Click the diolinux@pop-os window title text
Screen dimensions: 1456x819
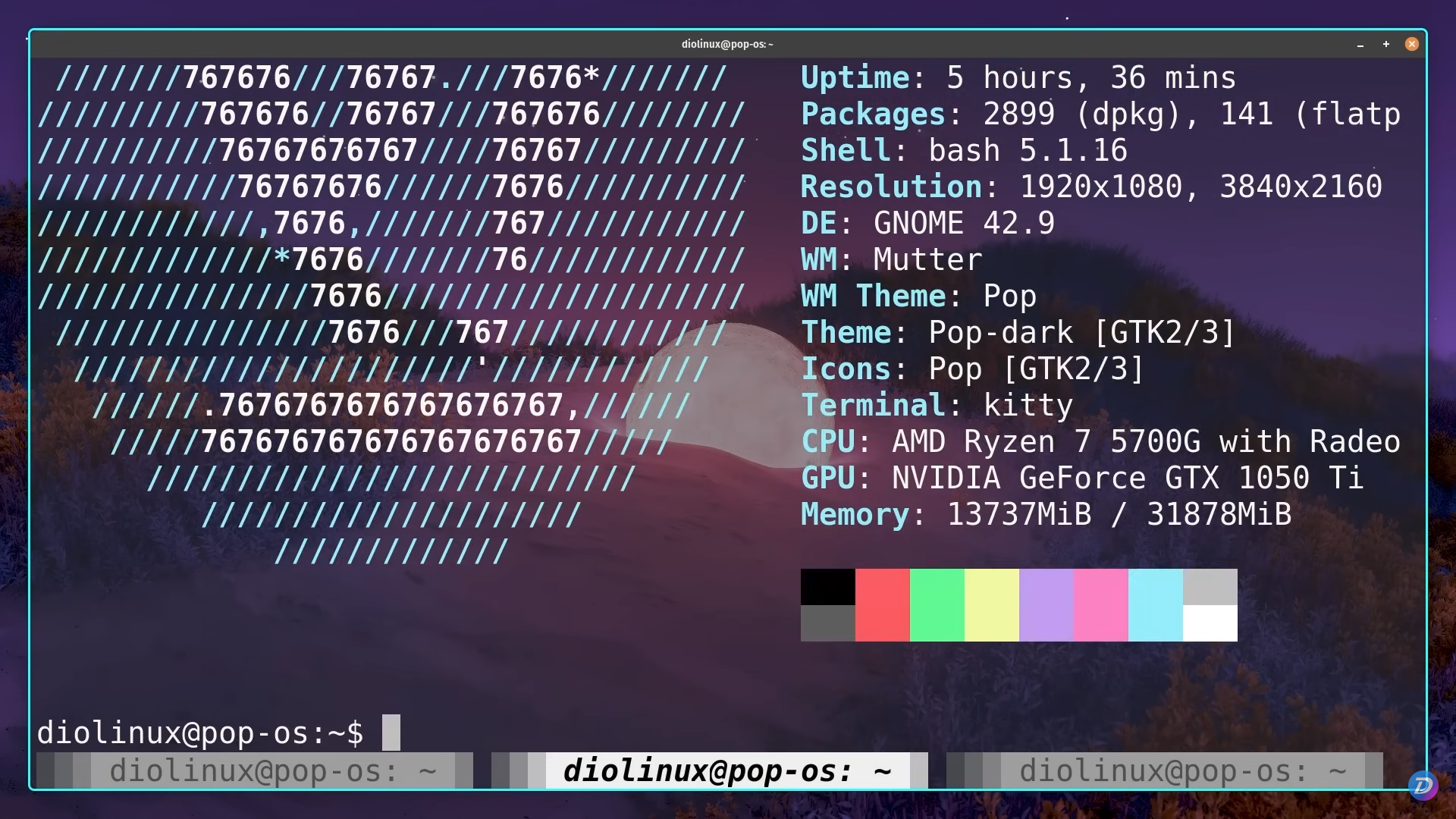726,44
